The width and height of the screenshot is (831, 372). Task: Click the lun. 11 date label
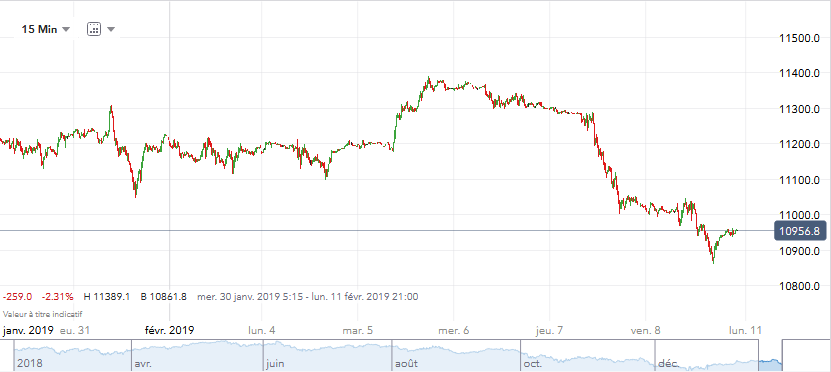click(746, 331)
